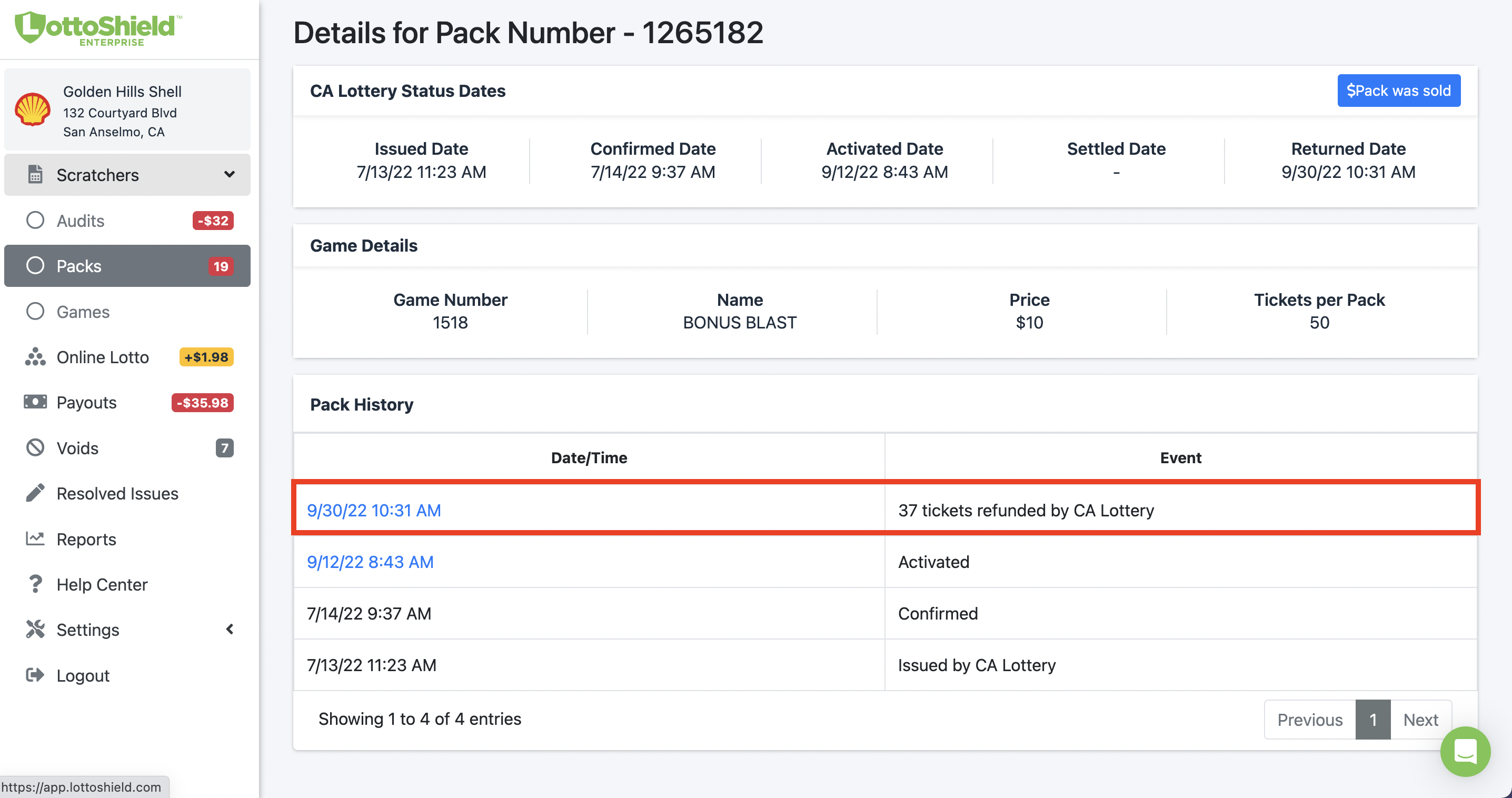Click the 'Confirmed' event cell
The height and width of the screenshot is (798, 1512).
1180,613
